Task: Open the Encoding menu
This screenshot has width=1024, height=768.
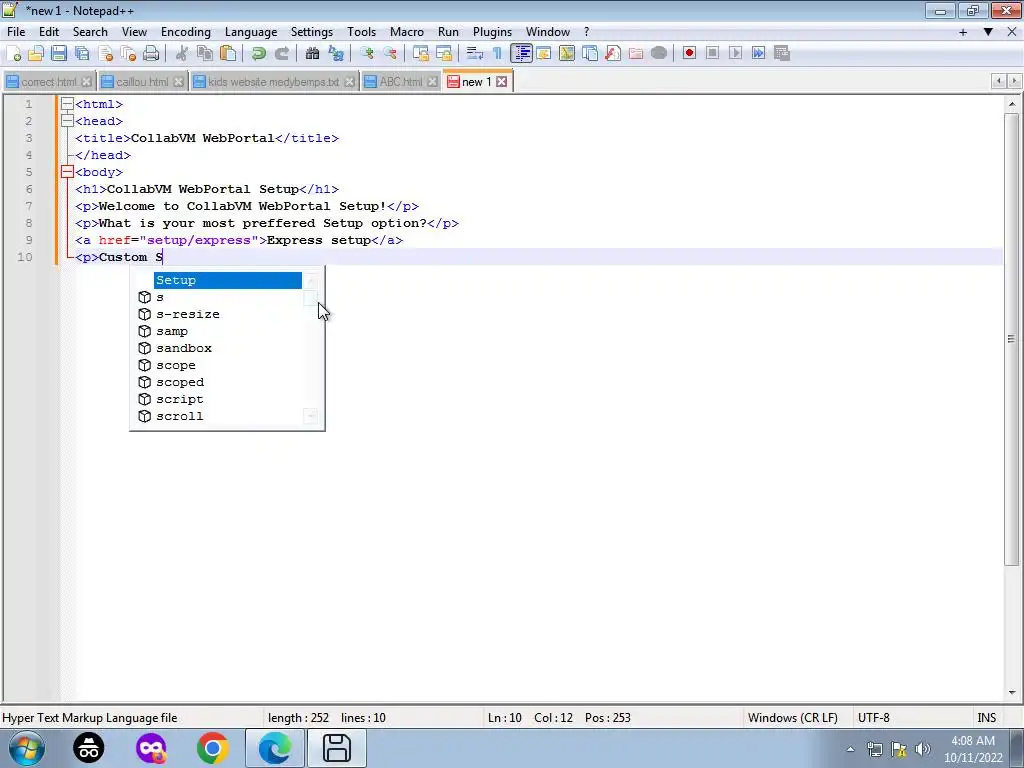Action: tap(185, 31)
